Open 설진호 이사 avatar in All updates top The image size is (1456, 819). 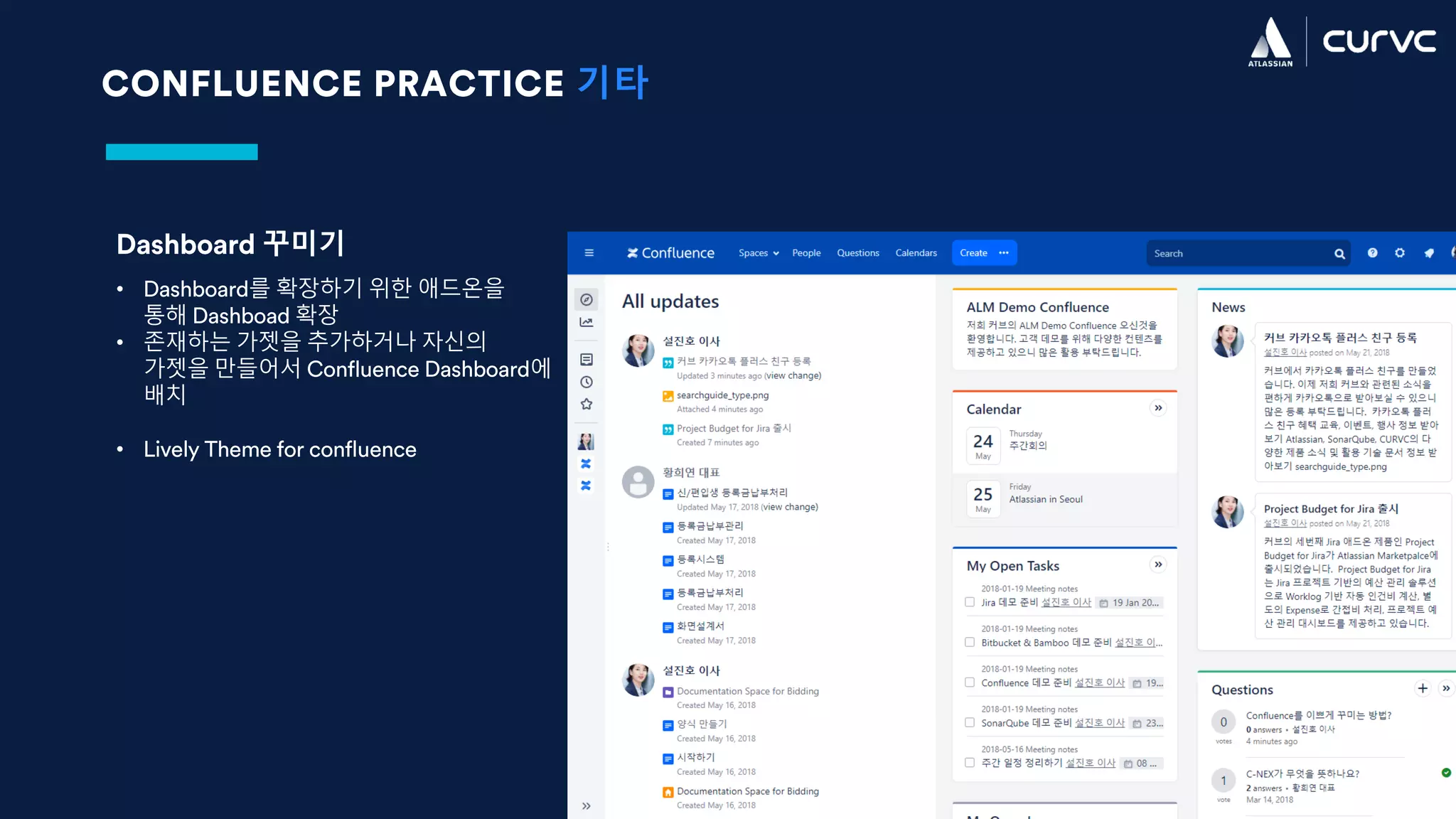click(638, 350)
